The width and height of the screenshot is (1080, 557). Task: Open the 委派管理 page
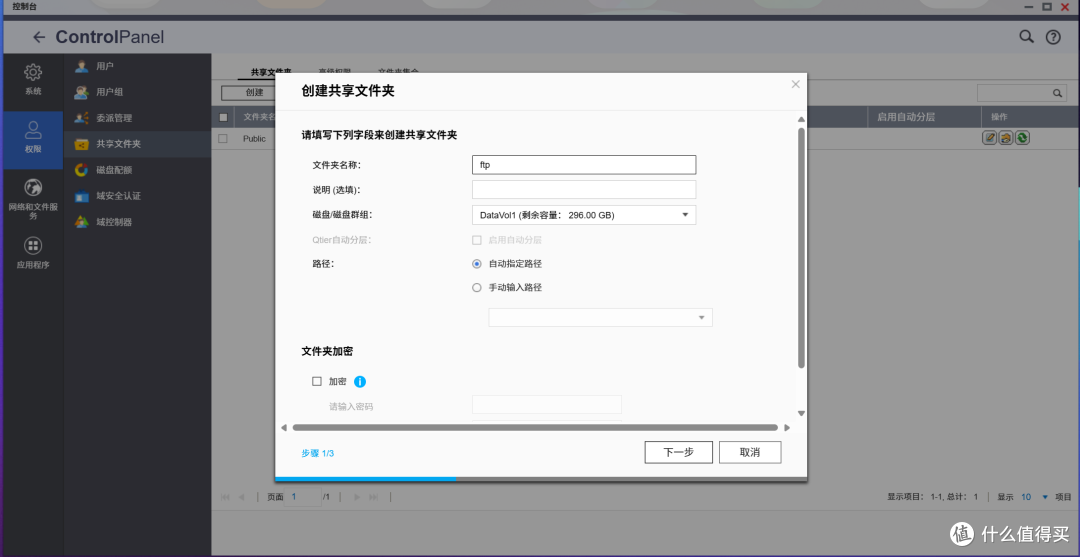coord(137,118)
